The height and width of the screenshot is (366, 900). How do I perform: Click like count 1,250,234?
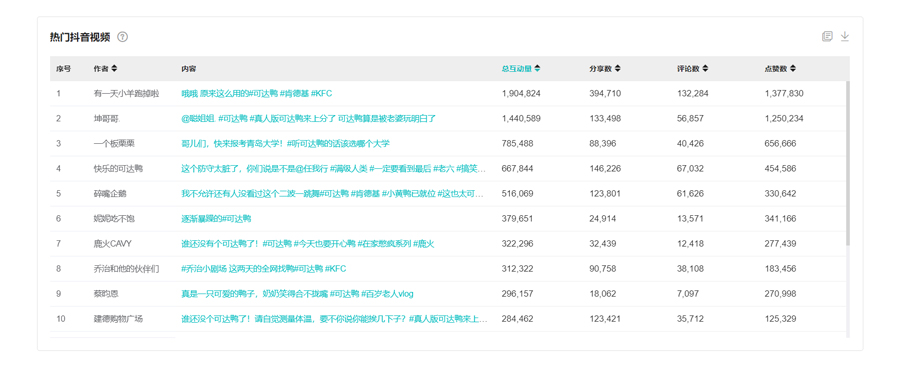[784, 119]
